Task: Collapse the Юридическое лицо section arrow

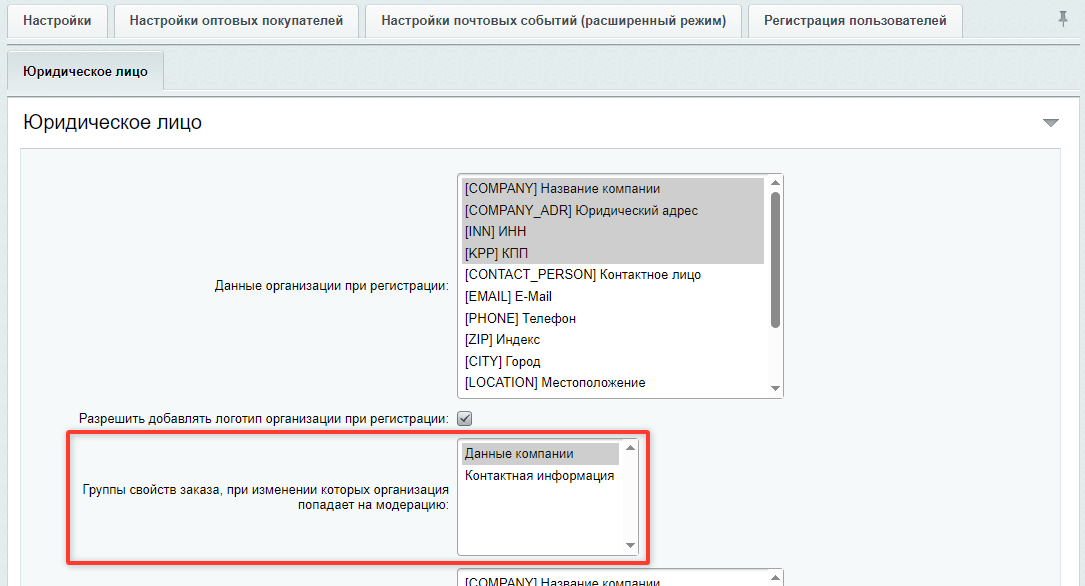Action: 1050,123
